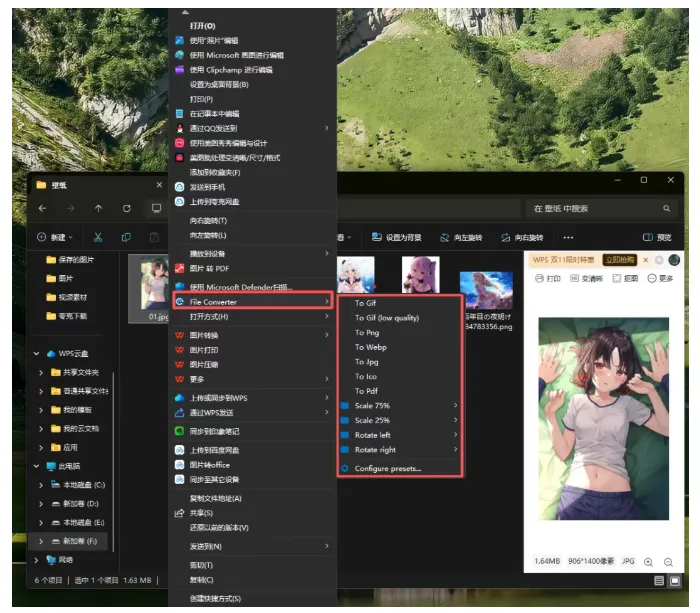The width and height of the screenshot is (700, 613).
Task: Open the File Converter submenu
Action: click(x=252, y=301)
